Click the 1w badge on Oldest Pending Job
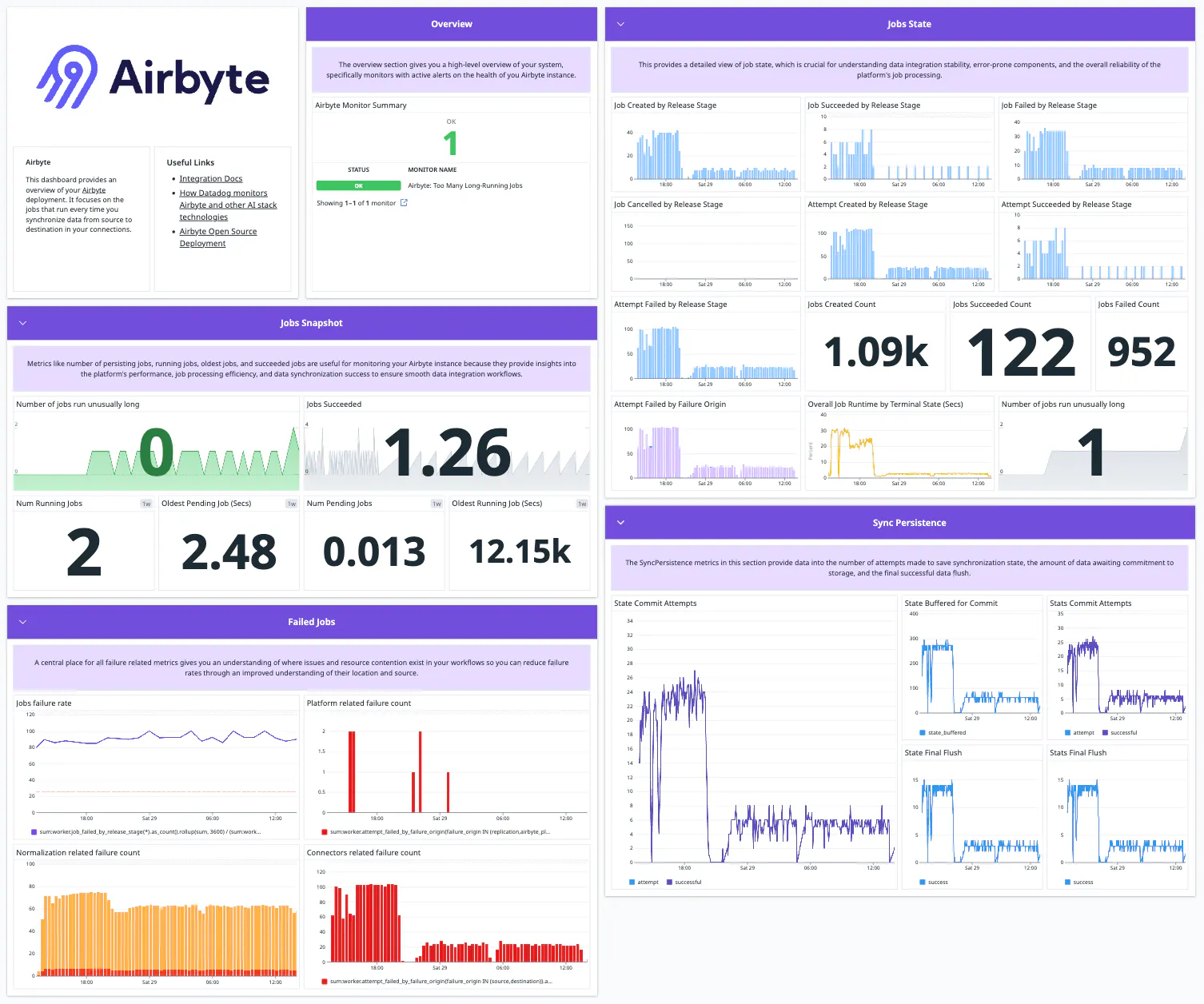 pos(290,504)
